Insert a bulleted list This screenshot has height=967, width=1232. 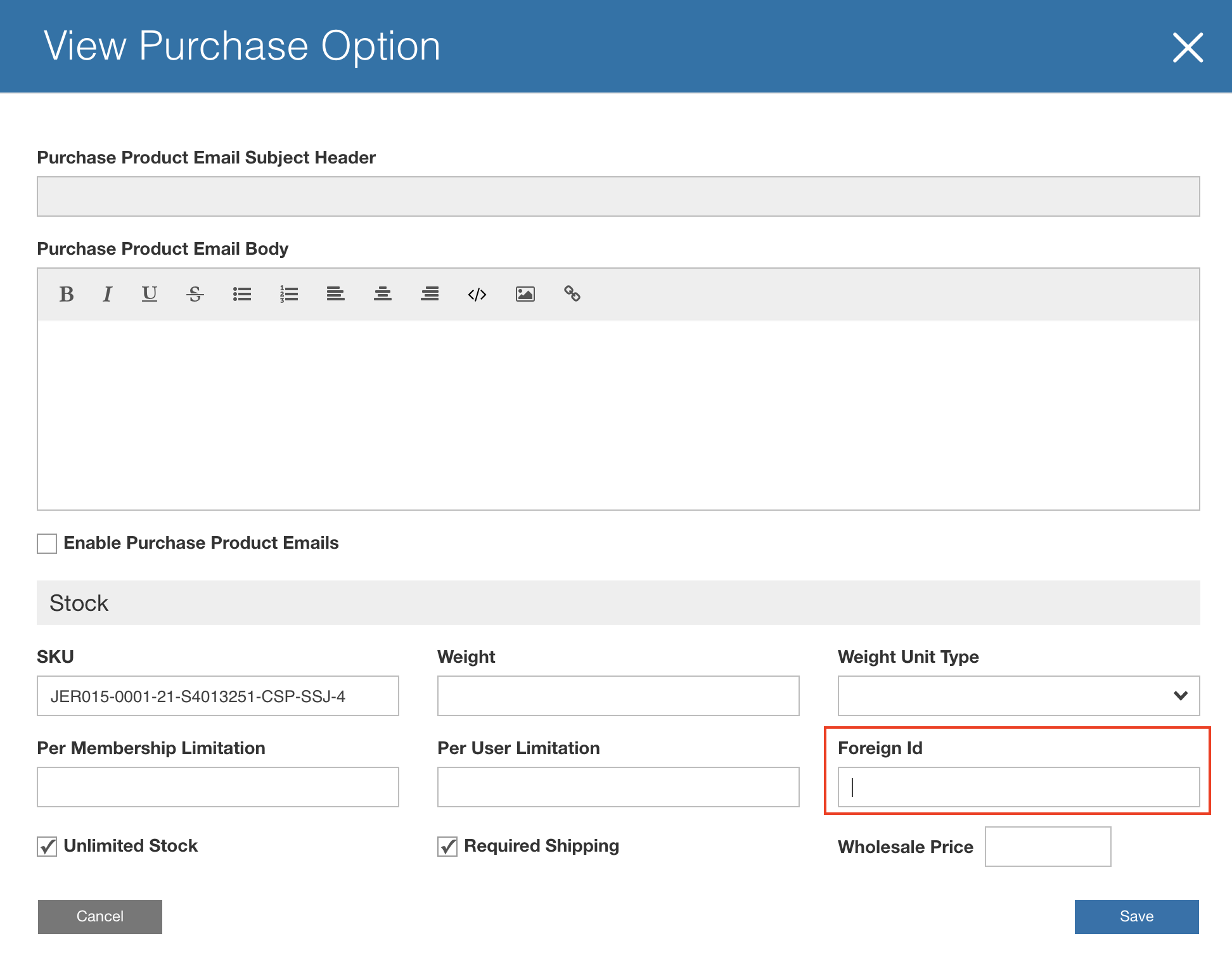pos(242,294)
